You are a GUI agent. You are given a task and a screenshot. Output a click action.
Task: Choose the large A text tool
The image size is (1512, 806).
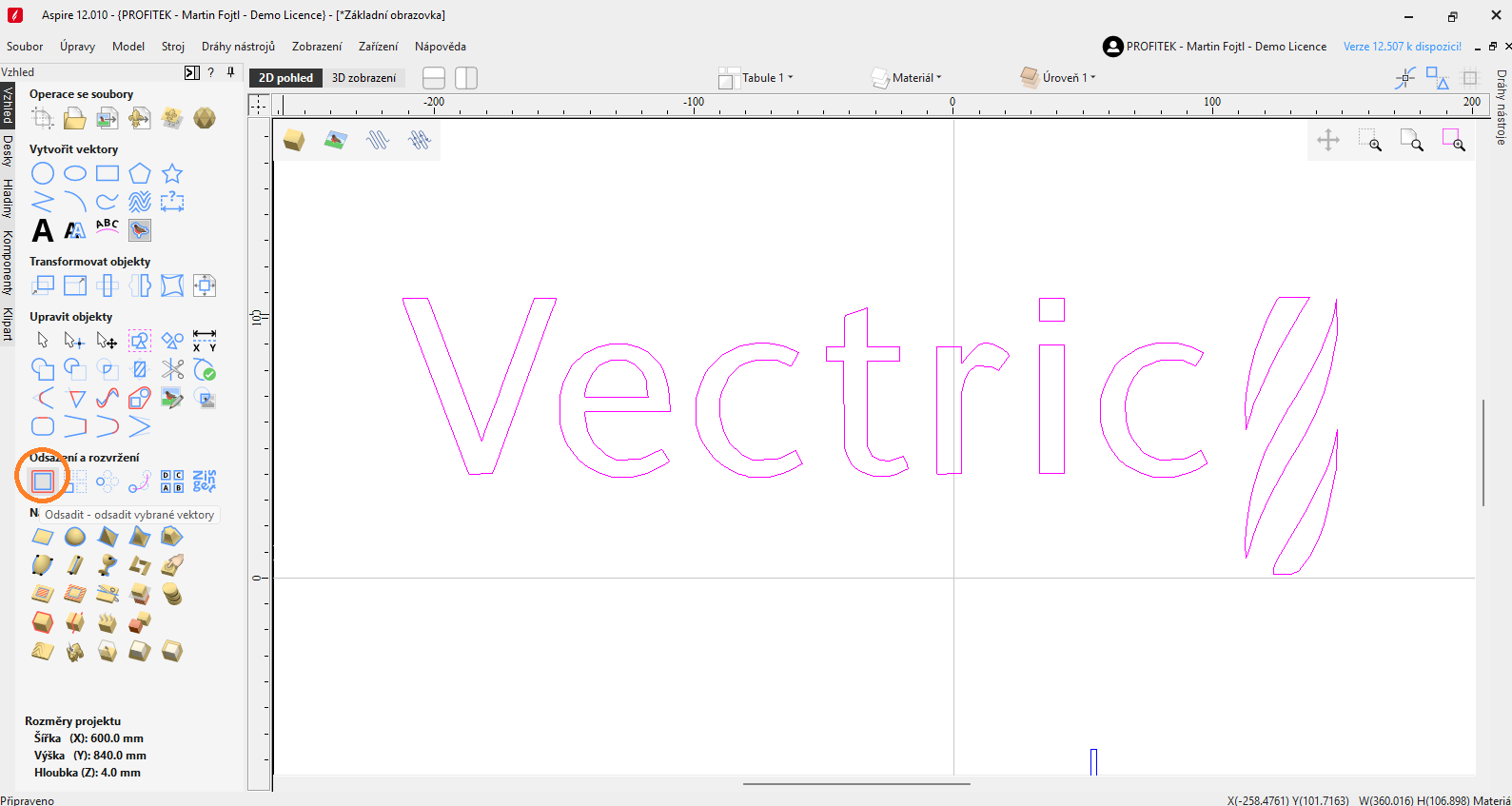(x=43, y=230)
